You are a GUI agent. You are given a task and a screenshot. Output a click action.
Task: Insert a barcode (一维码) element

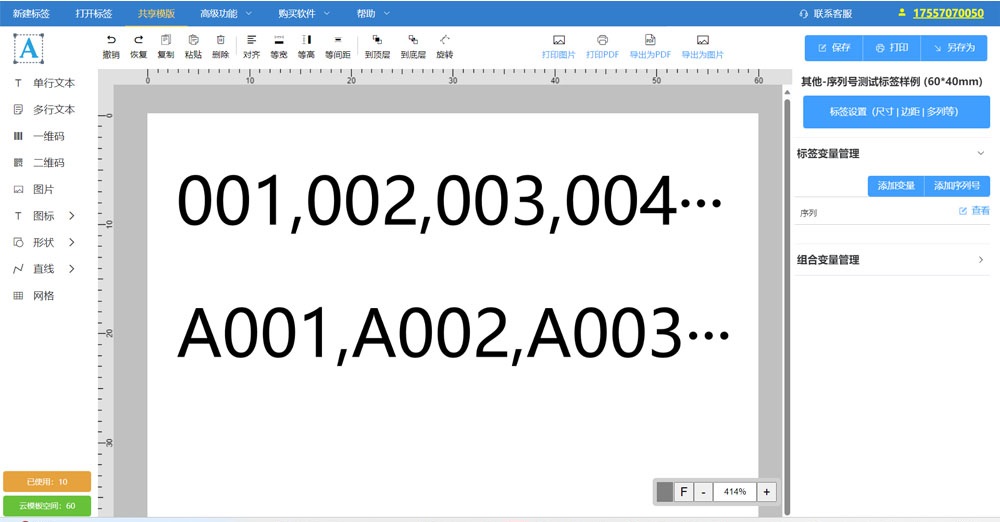click(x=48, y=136)
